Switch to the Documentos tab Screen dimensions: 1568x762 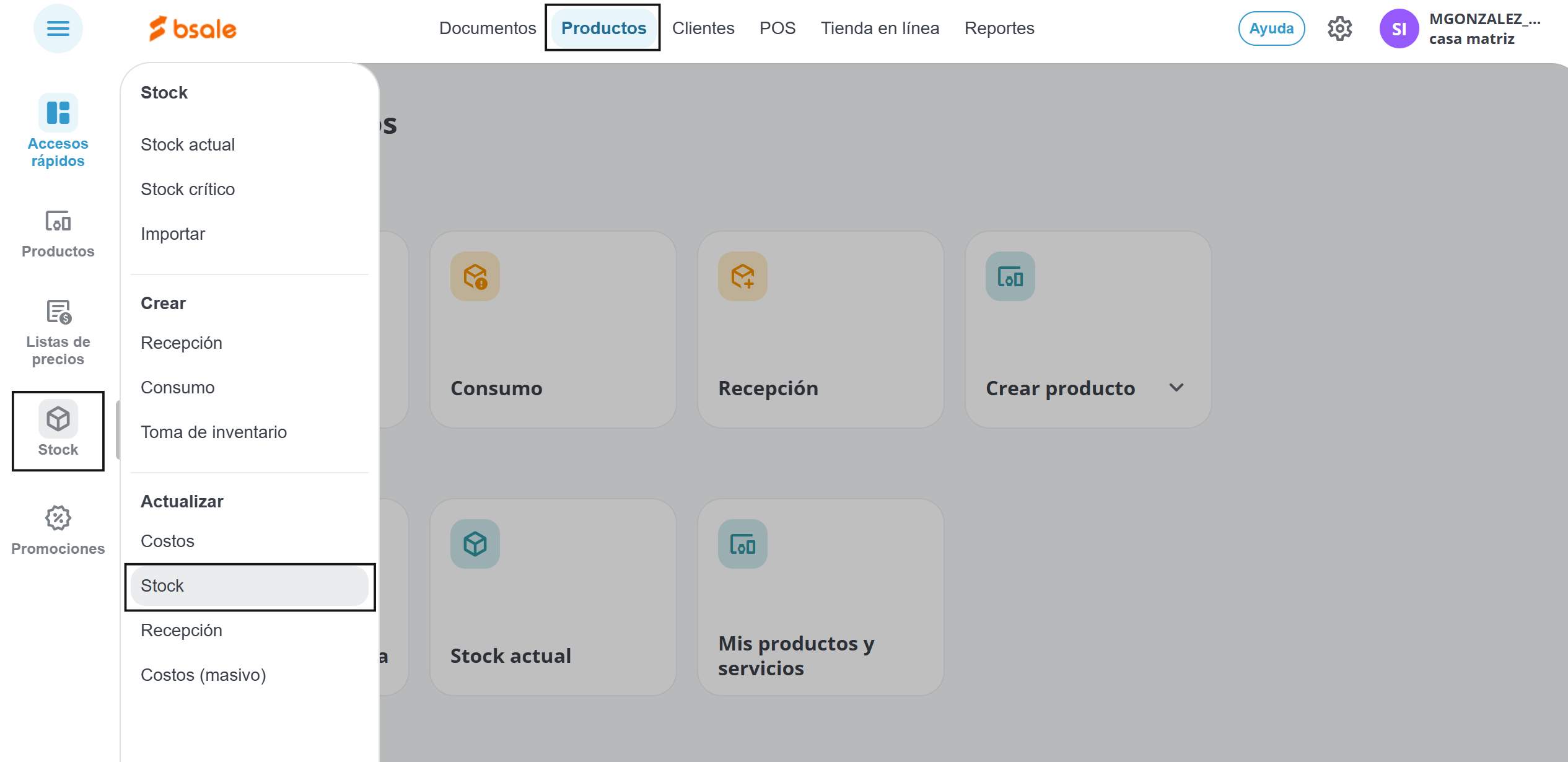click(488, 28)
